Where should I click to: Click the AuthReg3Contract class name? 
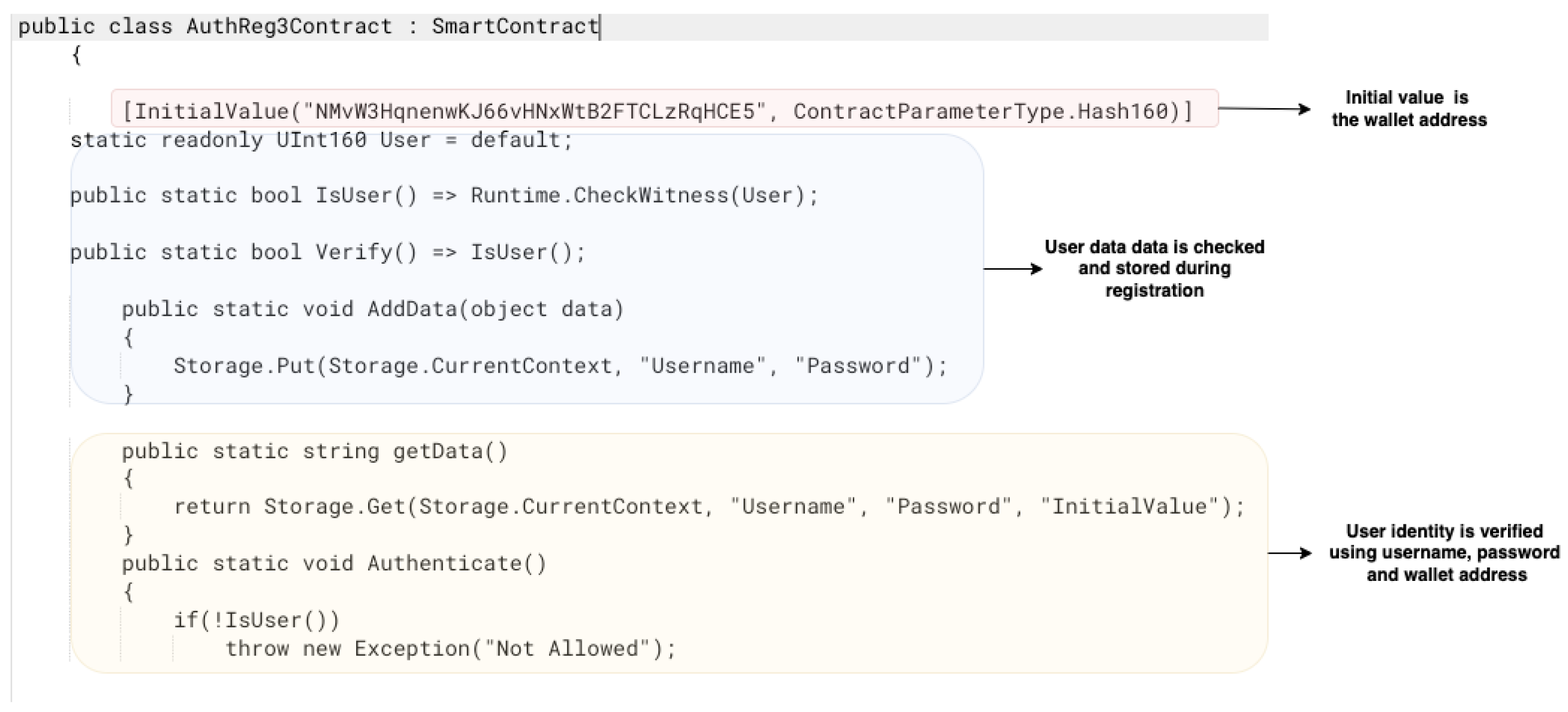click(x=289, y=27)
